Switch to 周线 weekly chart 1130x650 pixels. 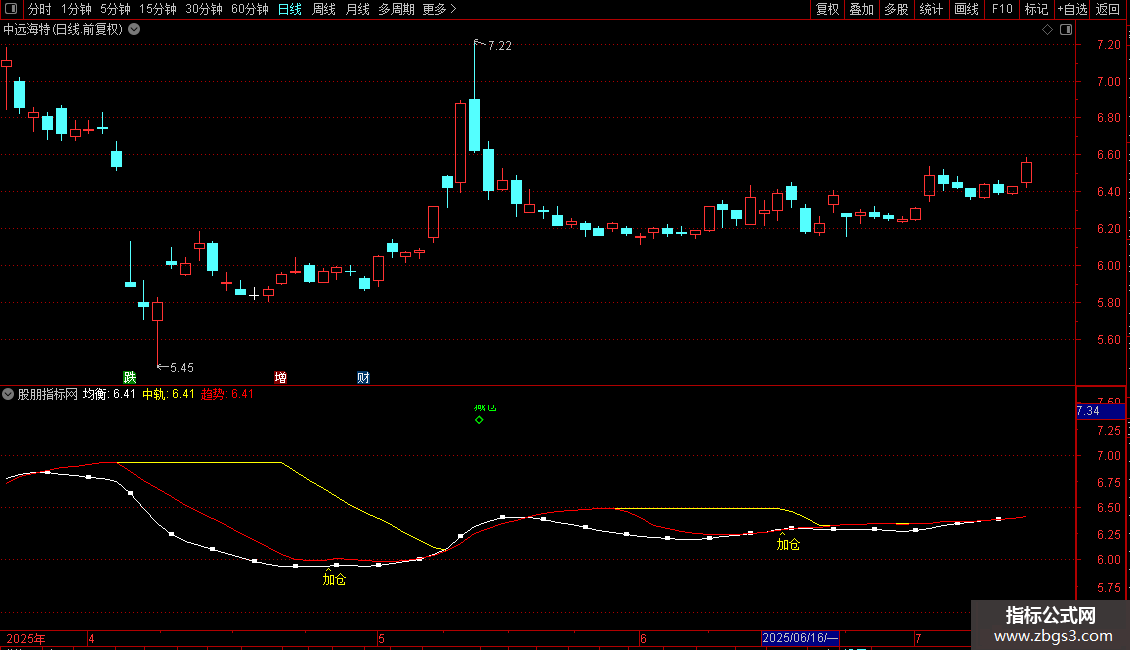(324, 9)
